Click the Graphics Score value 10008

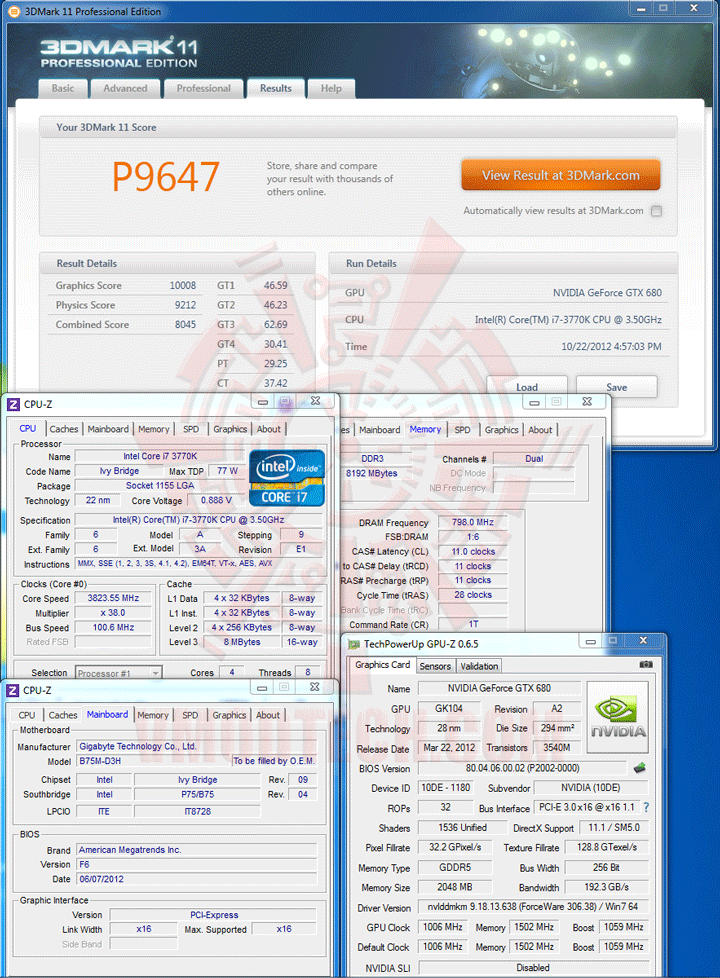pyautogui.click(x=183, y=286)
